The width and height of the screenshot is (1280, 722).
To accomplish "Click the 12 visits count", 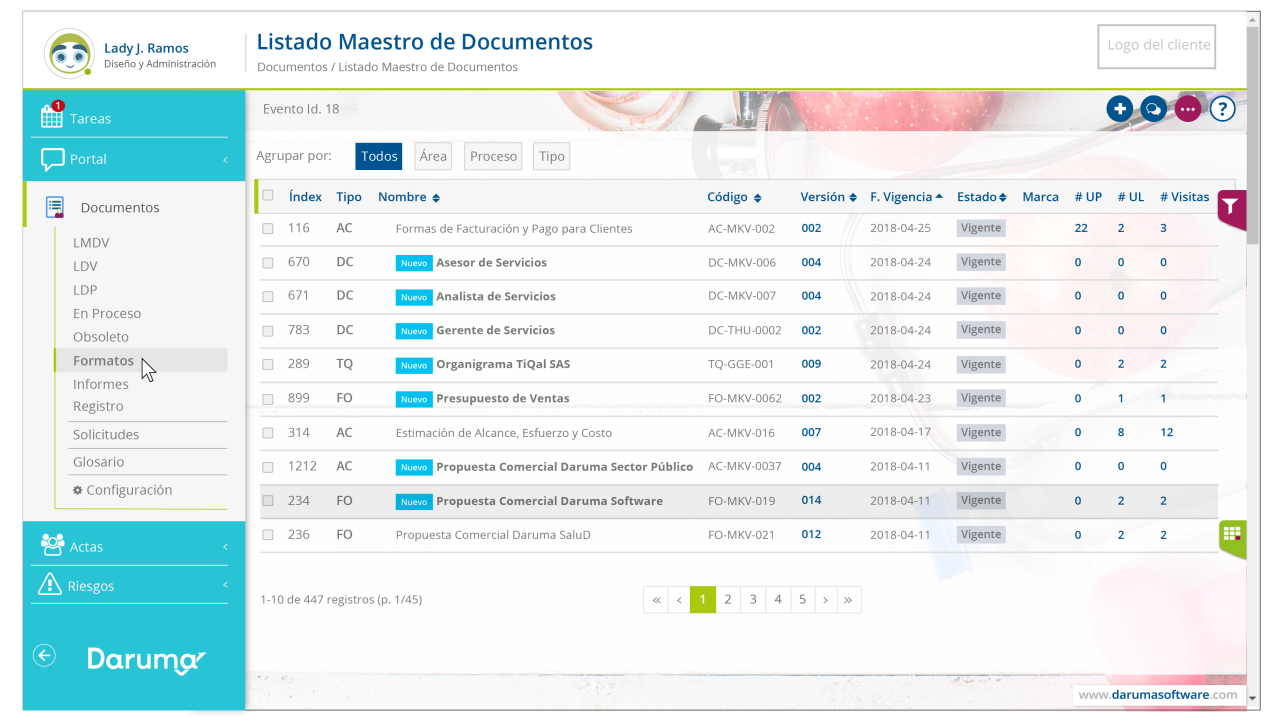I will pos(1167,432).
